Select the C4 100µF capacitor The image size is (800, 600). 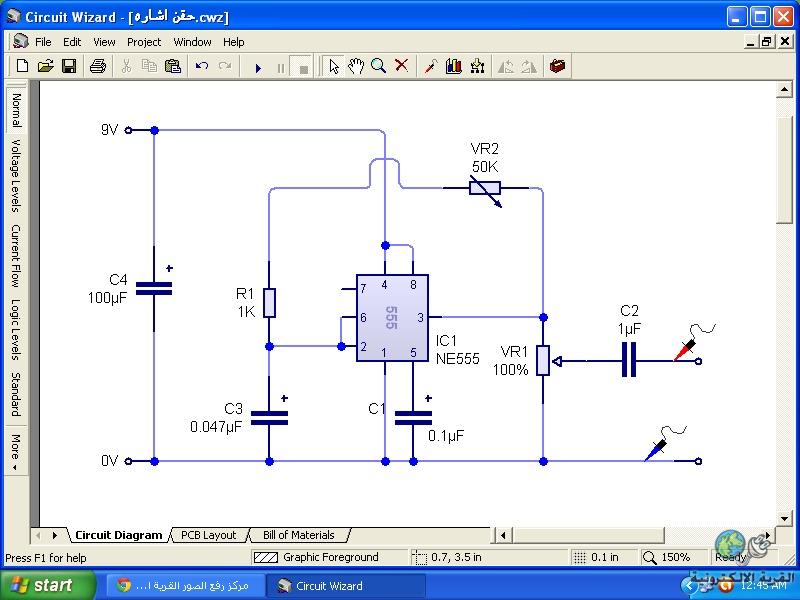click(x=154, y=289)
